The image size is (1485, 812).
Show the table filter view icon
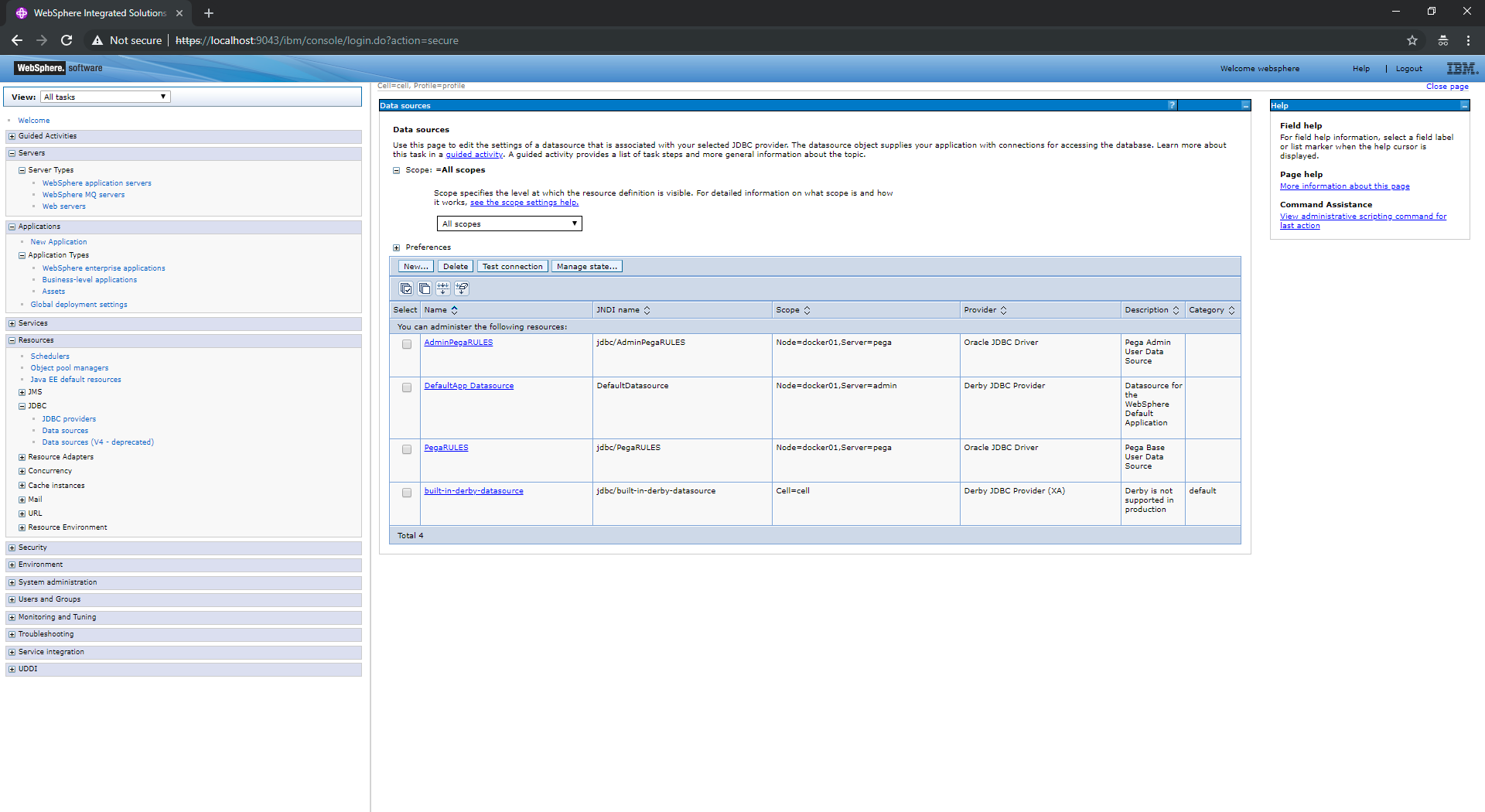(443, 288)
